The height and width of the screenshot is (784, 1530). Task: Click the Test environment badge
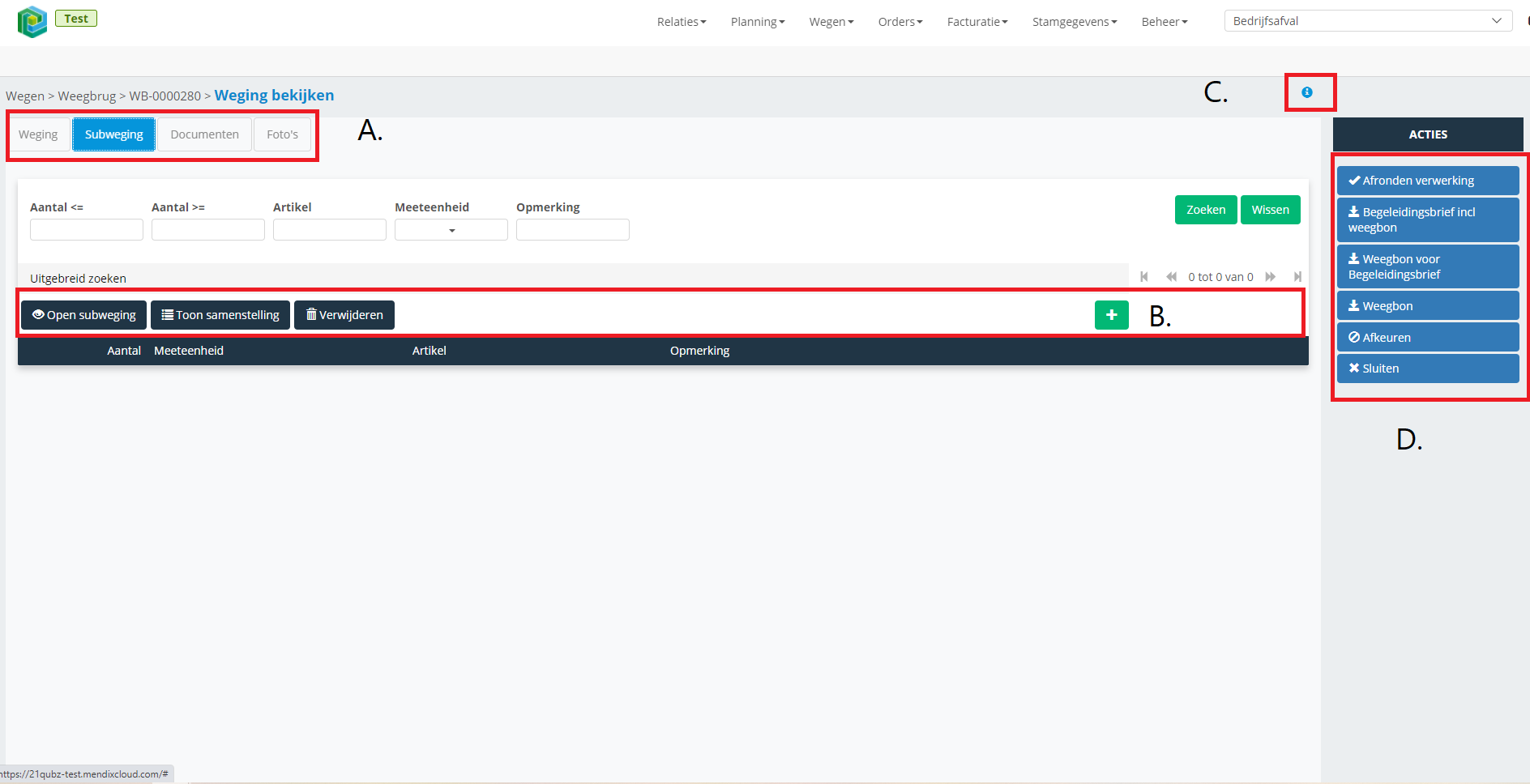click(x=76, y=19)
